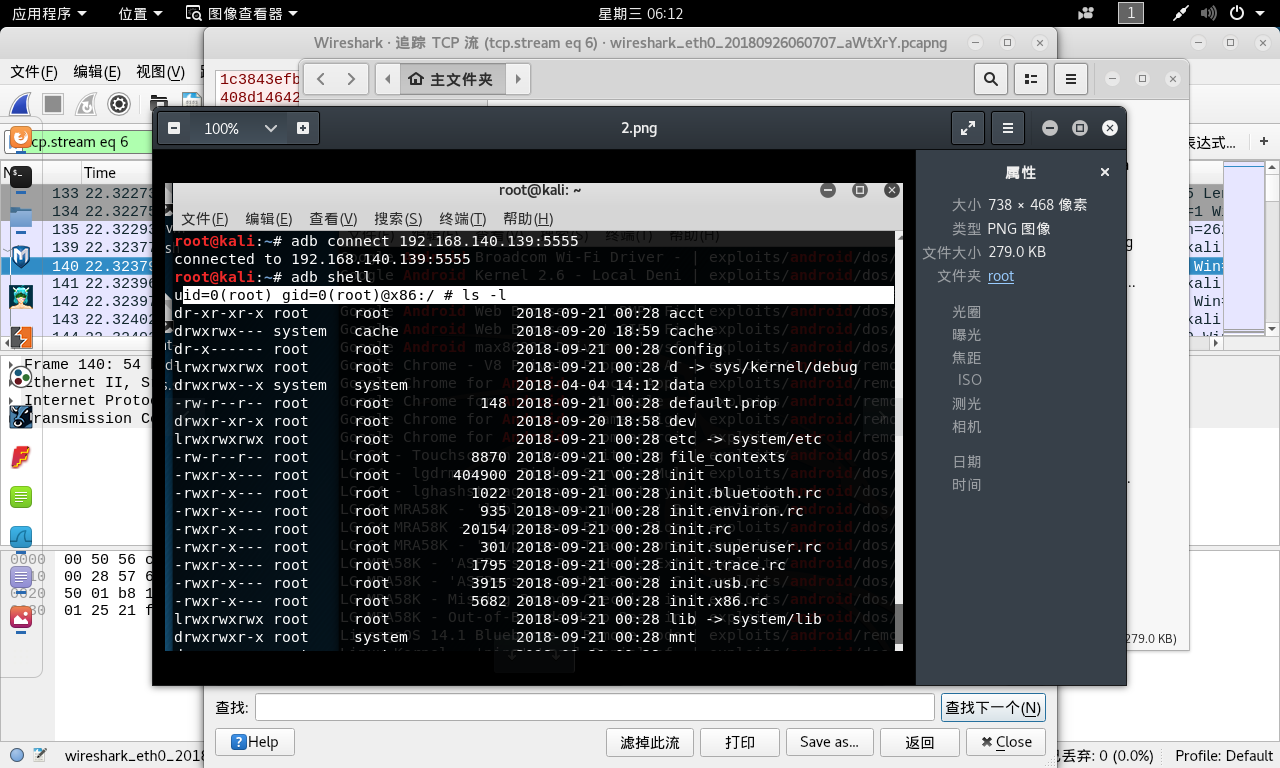This screenshot has width=1280, height=768.
Task: Open the 图像查看器 app menu
Action: pos(243,14)
